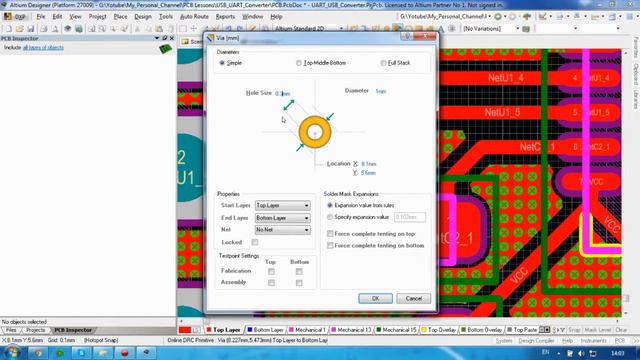Click the Move Selection cross icon
Image resolution: width=640 pixels, height=360 pixels.
coord(194,29)
